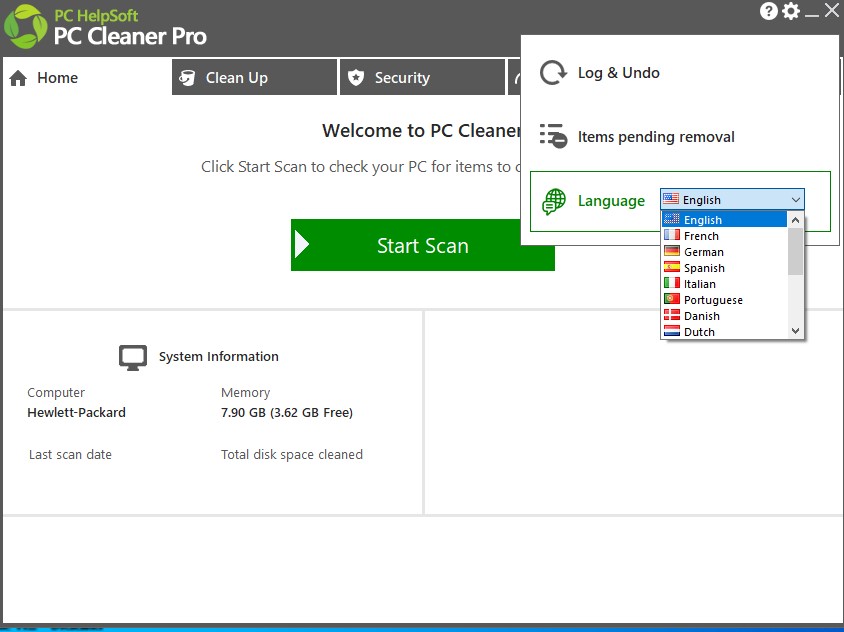The width and height of the screenshot is (844, 632).
Task: Choose French from the language list
Action: (x=724, y=236)
